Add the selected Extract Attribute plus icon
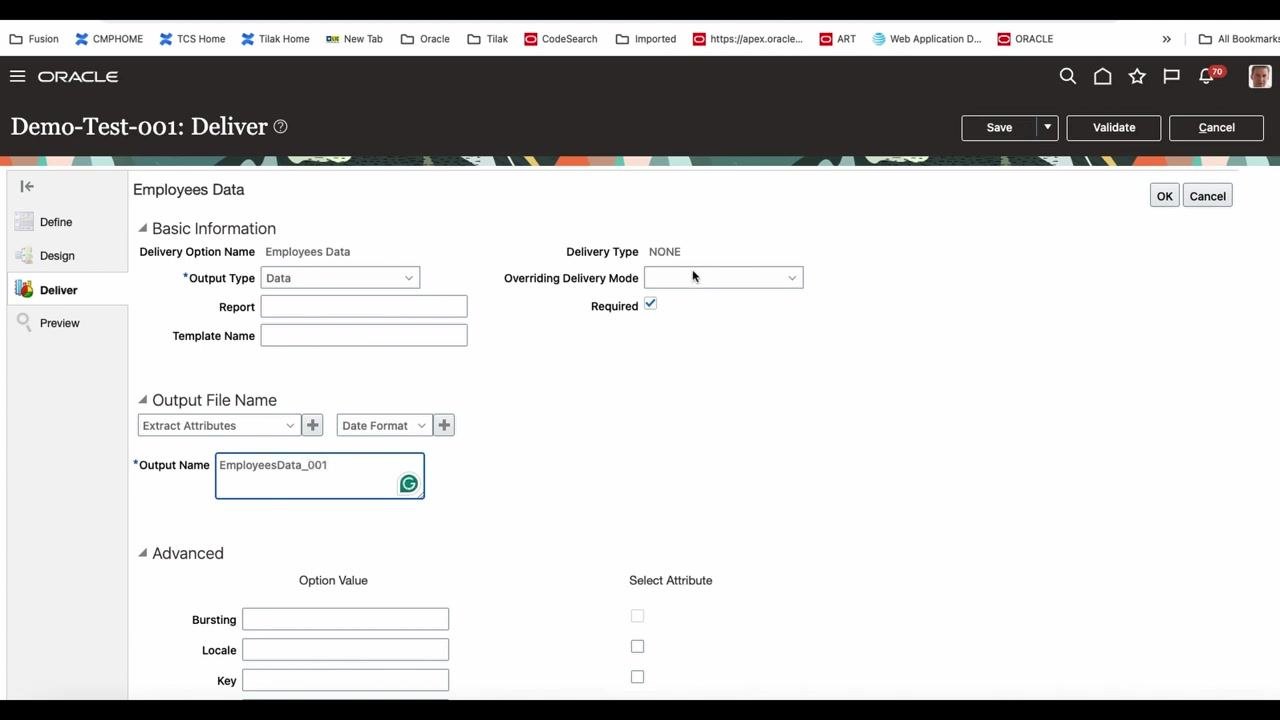 pos(313,425)
